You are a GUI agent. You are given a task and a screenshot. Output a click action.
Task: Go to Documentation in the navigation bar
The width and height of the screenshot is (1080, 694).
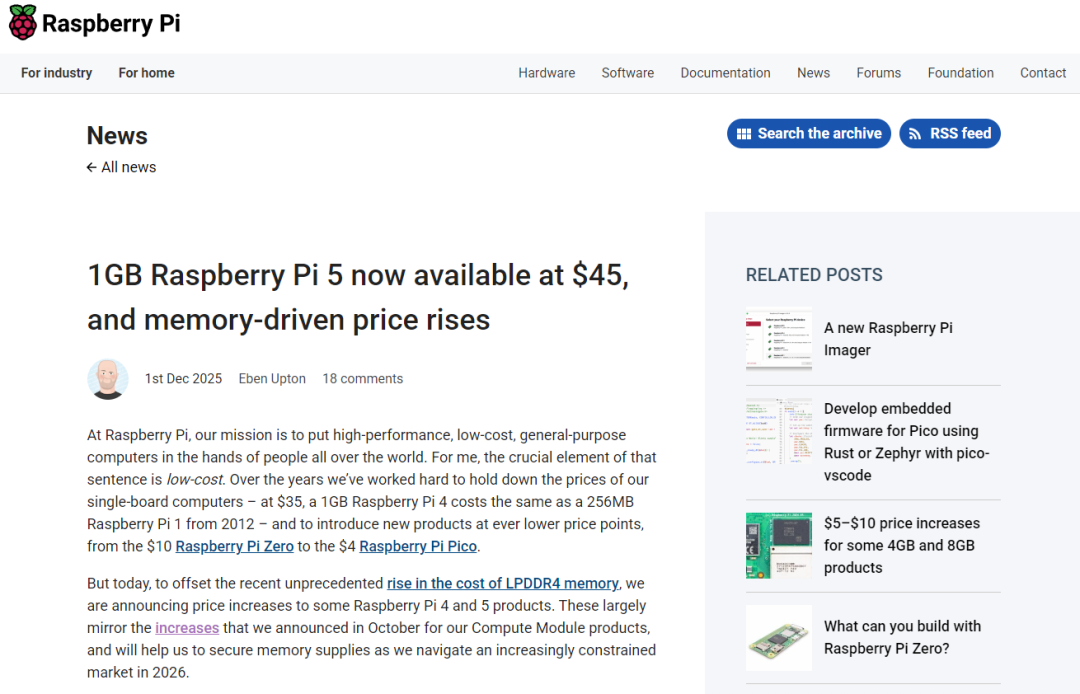tap(725, 73)
